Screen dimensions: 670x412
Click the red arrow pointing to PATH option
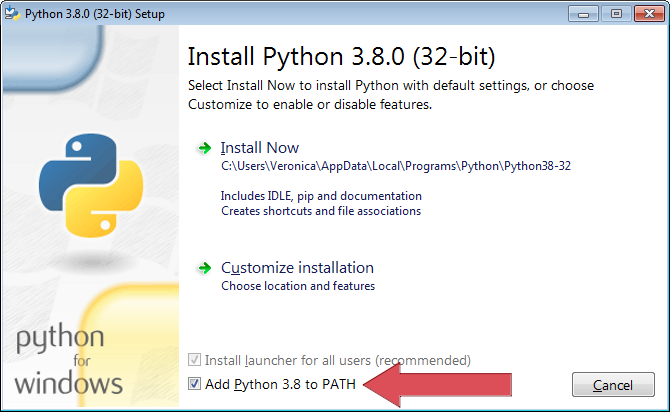point(437,384)
